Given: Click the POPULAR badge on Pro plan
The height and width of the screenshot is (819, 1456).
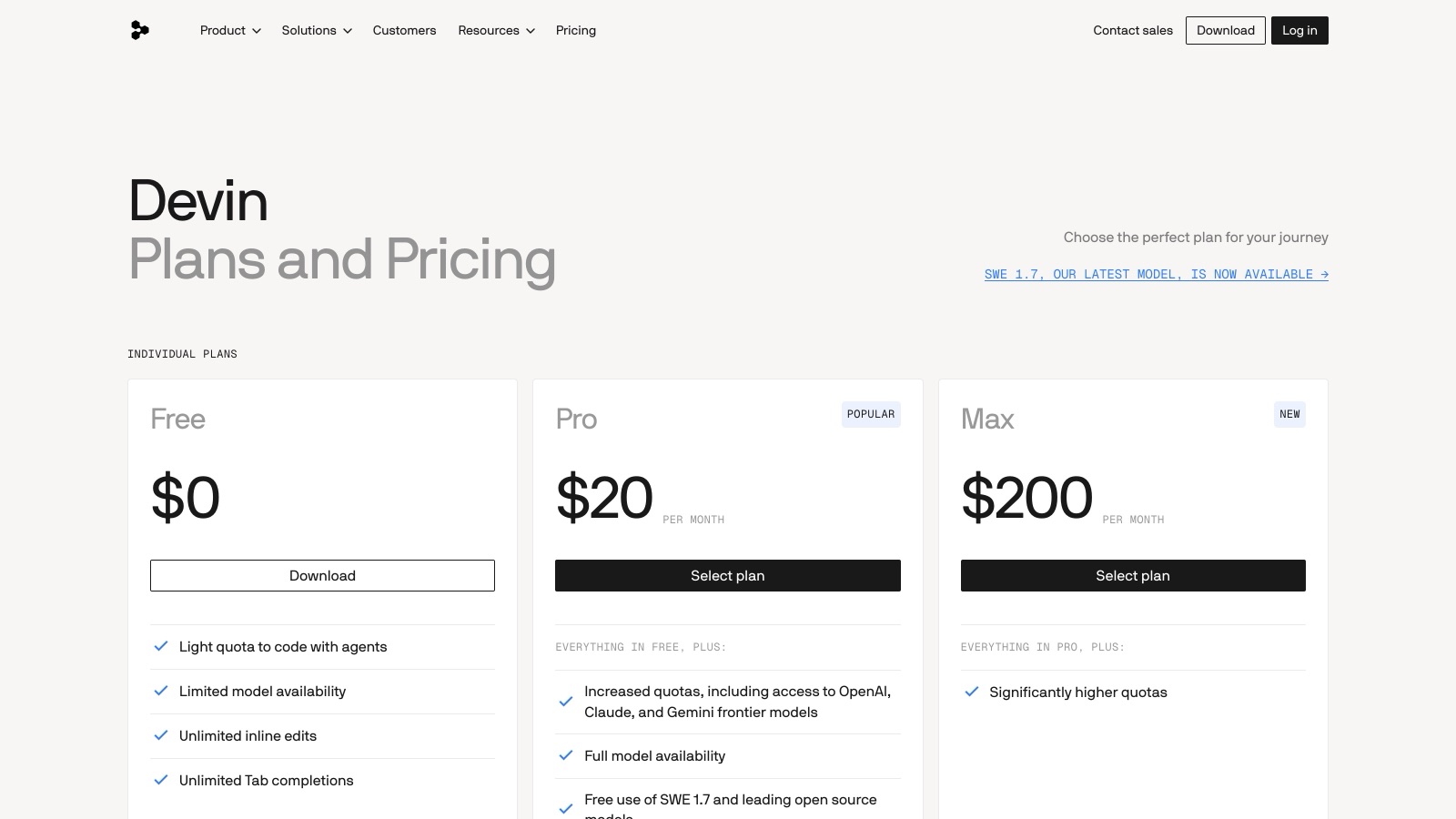Looking at the screenshot, I should tap(871, 414).
